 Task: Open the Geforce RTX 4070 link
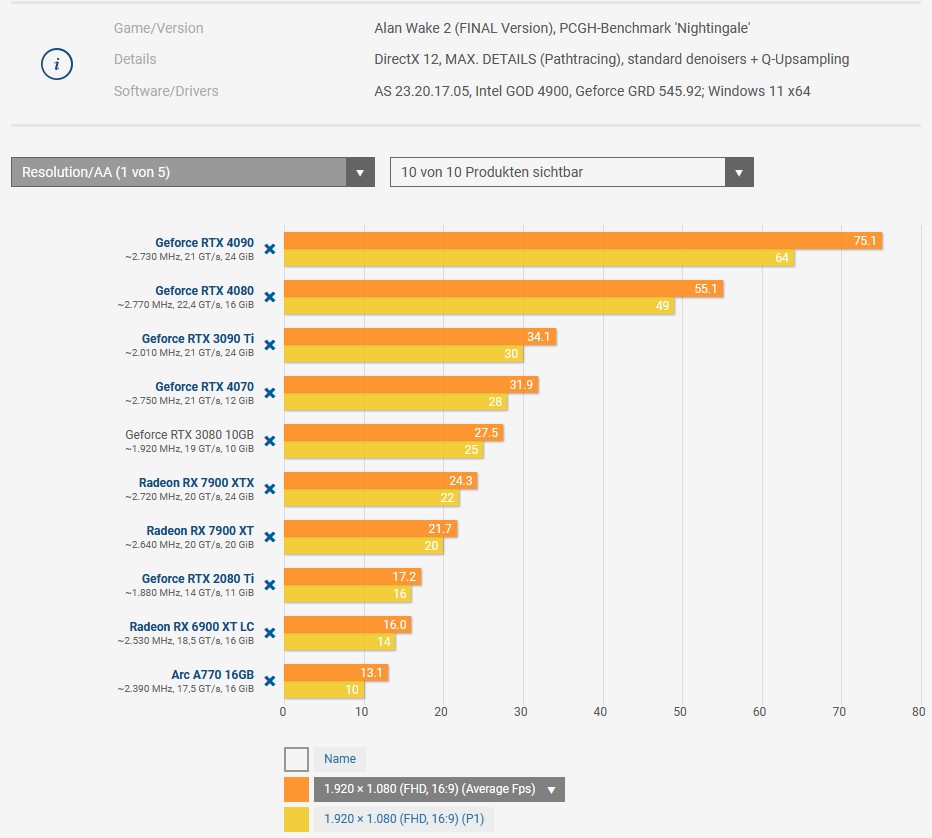(204, 387)
